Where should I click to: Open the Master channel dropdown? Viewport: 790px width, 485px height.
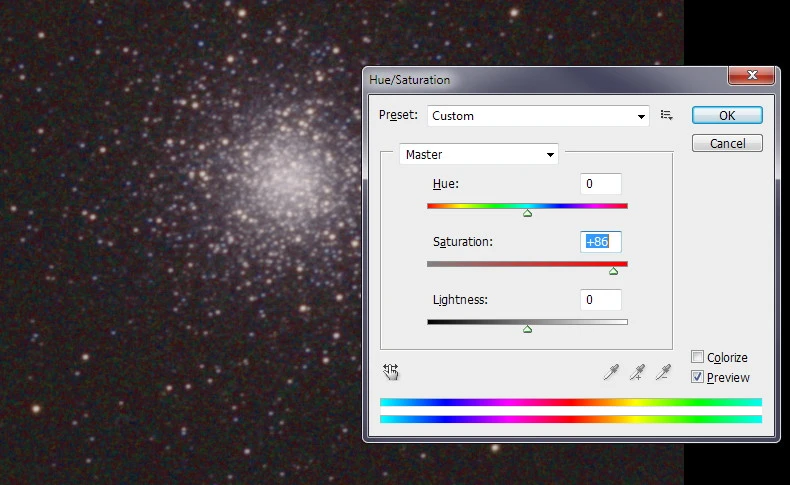coord(478,155)
